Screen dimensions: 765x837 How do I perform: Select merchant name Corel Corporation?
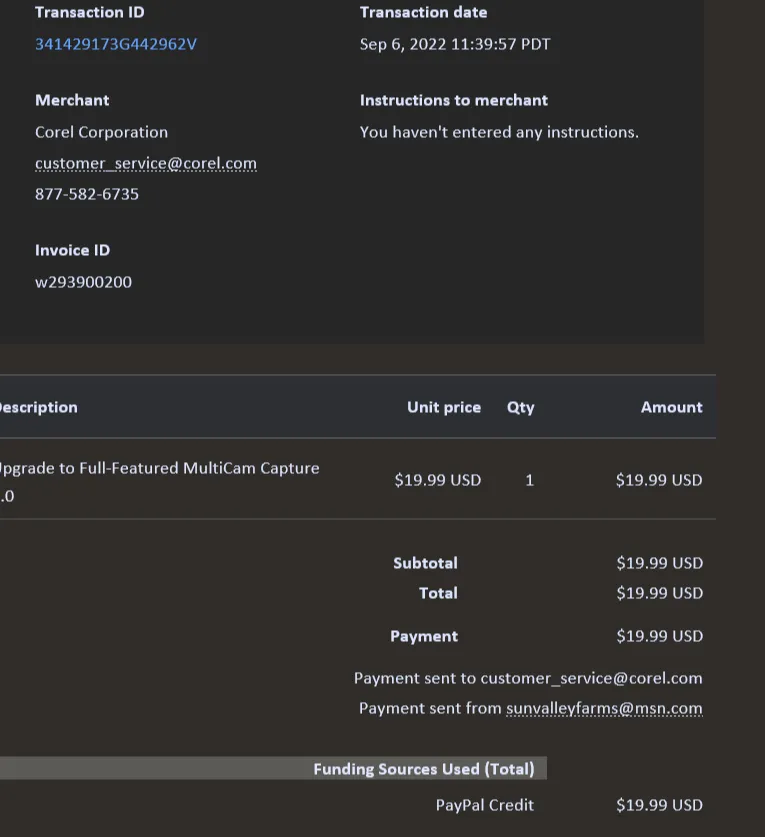(x=101, y=132)
